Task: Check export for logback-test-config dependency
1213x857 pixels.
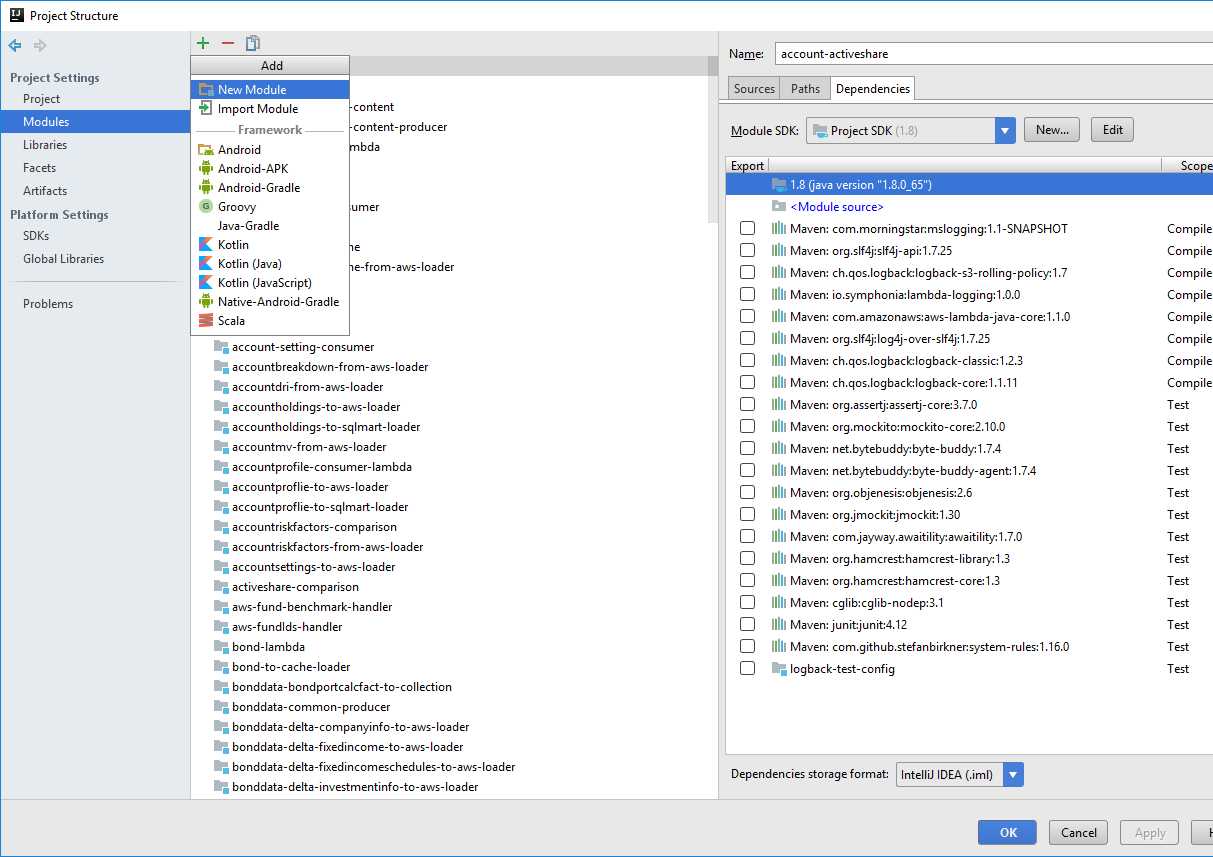Action: [x=747, y=669]
